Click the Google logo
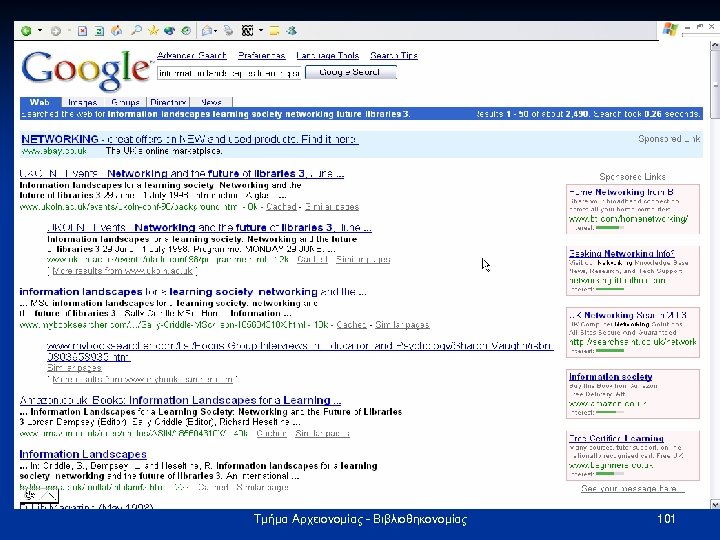This screenshot has width=720, height=540. 86,70
